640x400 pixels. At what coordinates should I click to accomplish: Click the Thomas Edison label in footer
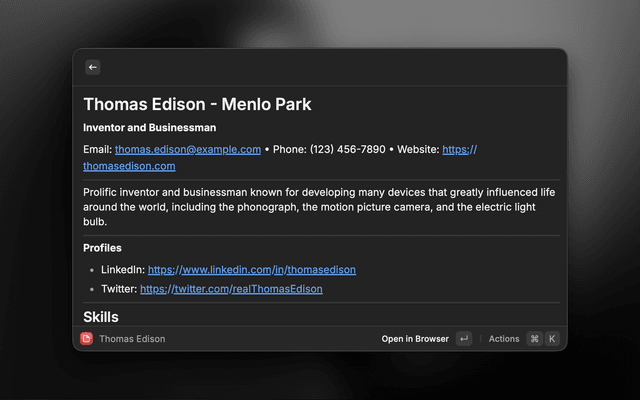(132, 339)
